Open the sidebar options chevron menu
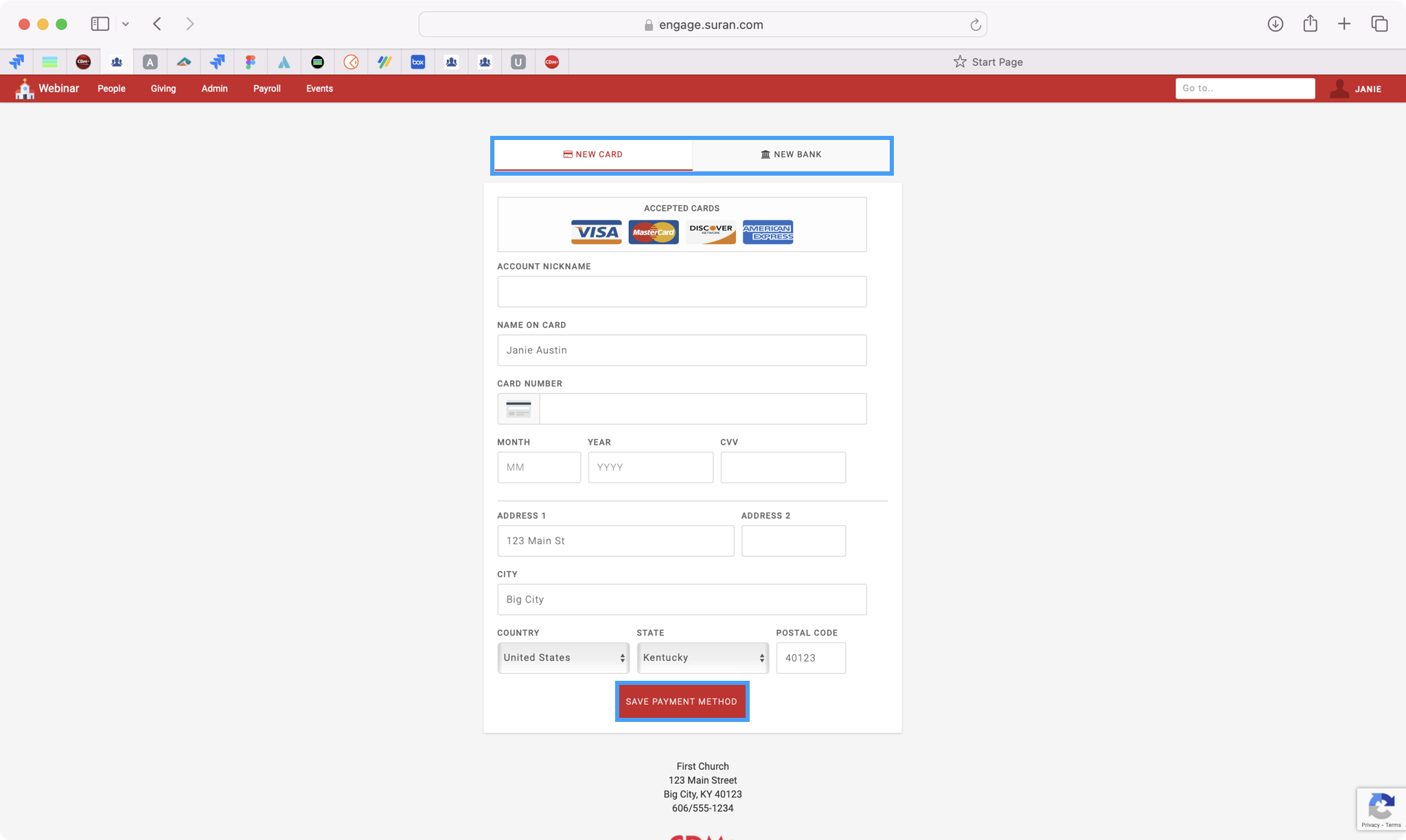The height and width of the screenshot is (840, 1406). 126,24
